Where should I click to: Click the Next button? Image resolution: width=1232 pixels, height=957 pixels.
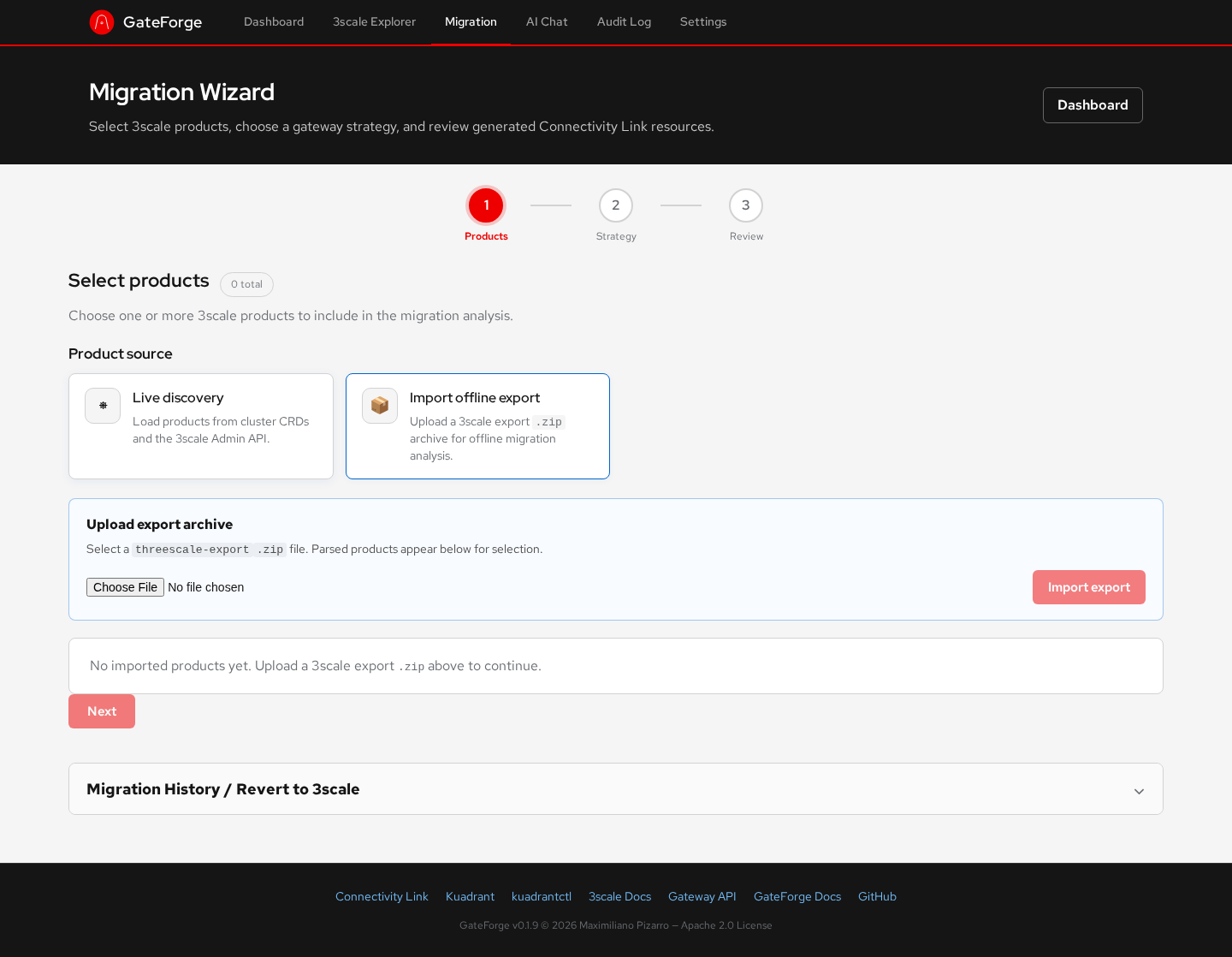[102, 711]
